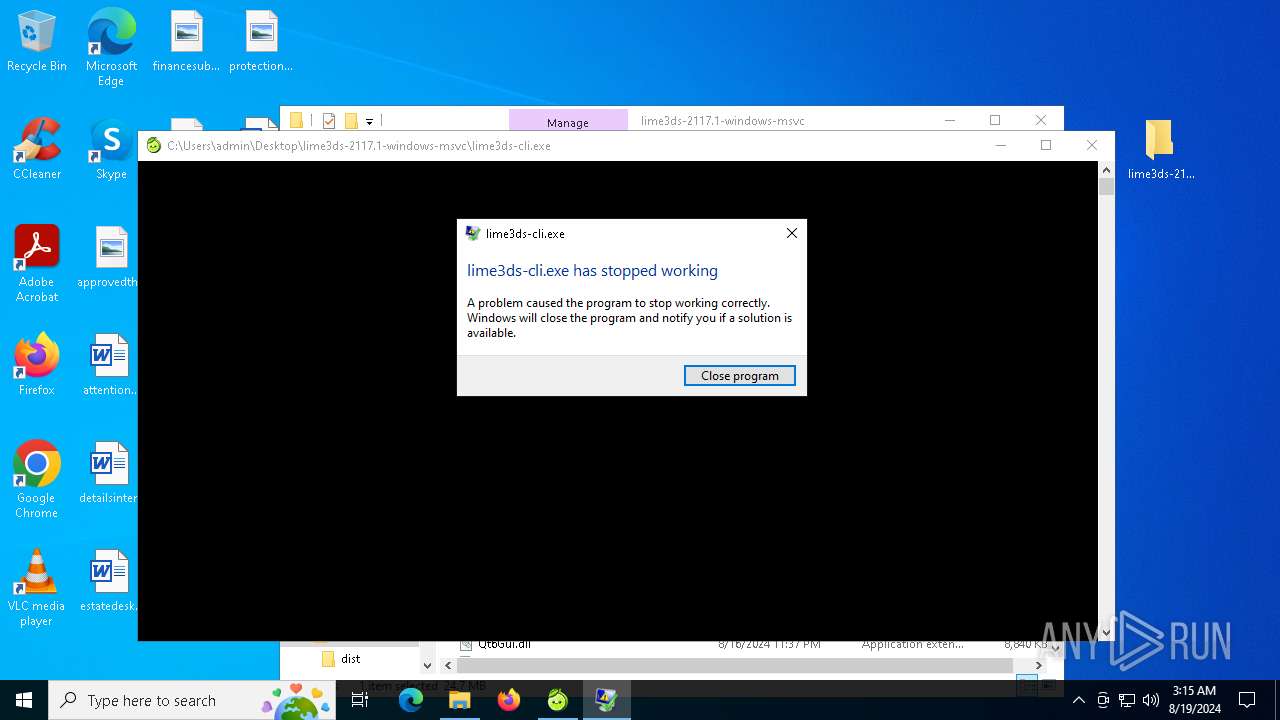The width and height of the screenshot is (1280, 720).
Task: Open the clock showing 3:15 AM
Action: click(x=1195, y=700)
